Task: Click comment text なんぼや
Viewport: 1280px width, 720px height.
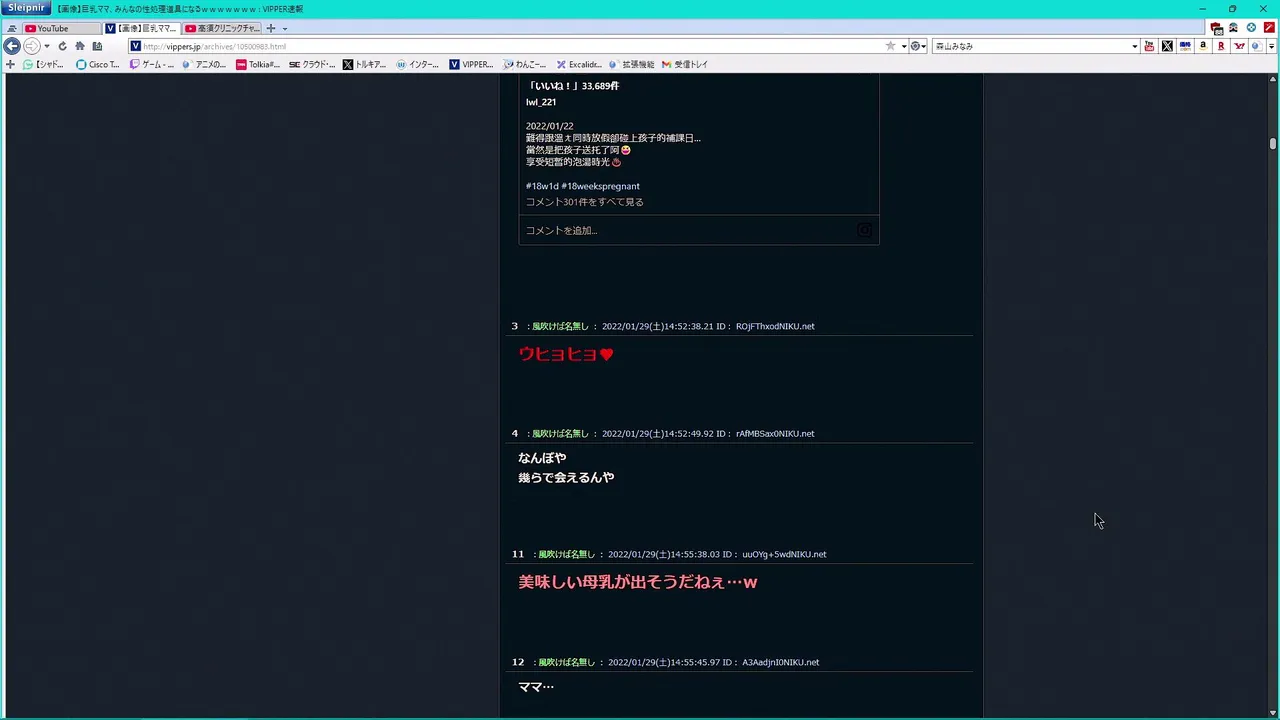Action: tap(542, 458)
